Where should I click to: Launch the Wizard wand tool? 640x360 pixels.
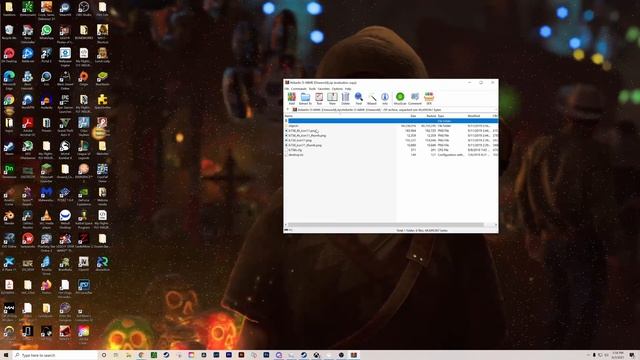pos(372,98)
